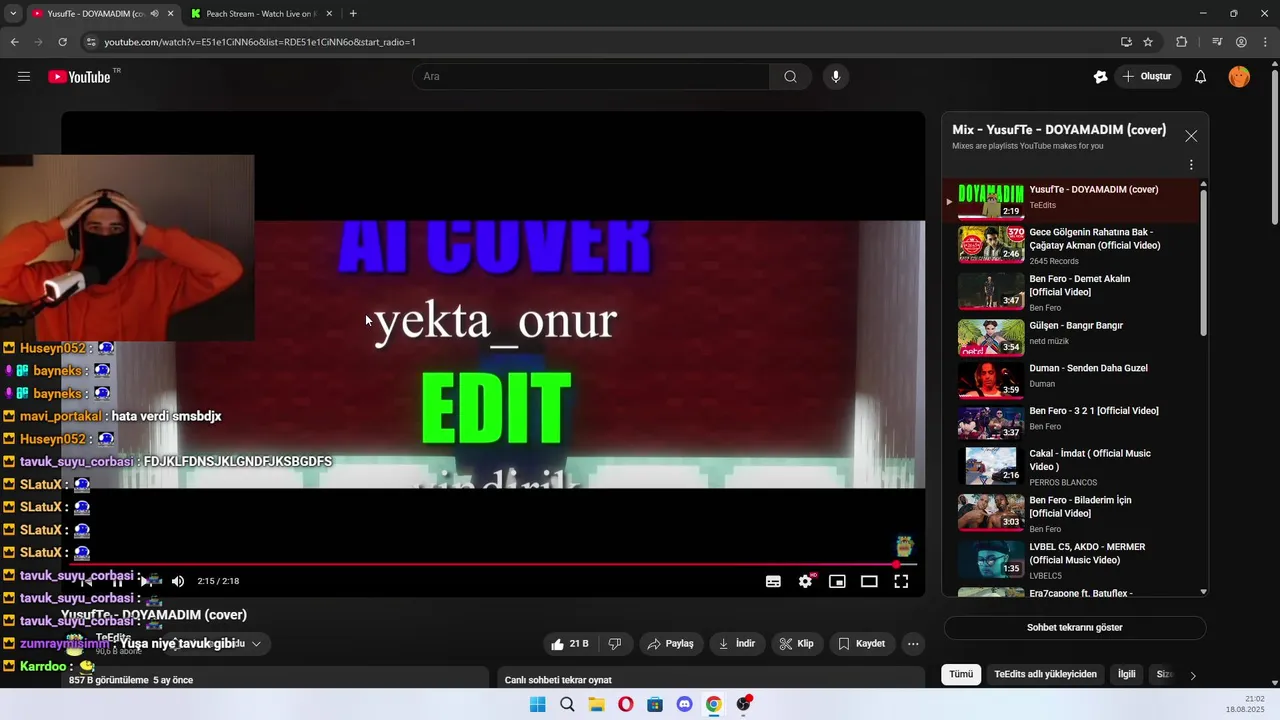The width and height of the screenshot is (1280, 720).
Task: Go back to previous page
Action: coord(14,42)
